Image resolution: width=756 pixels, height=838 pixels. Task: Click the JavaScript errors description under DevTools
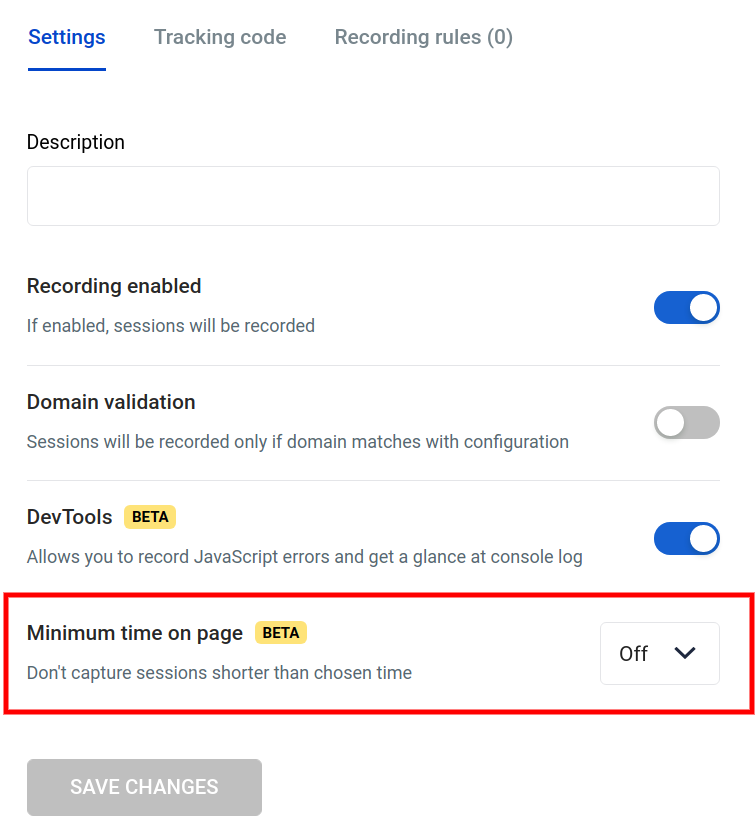coord(304,557)
